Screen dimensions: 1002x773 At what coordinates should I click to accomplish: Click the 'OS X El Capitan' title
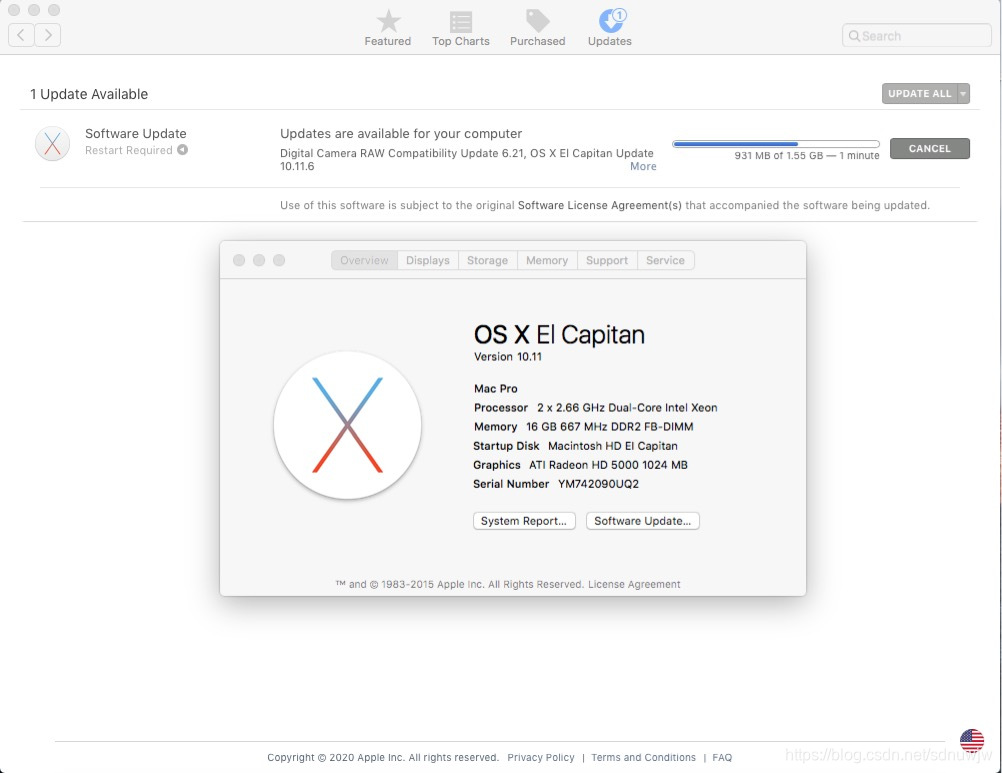pos(559,335)
